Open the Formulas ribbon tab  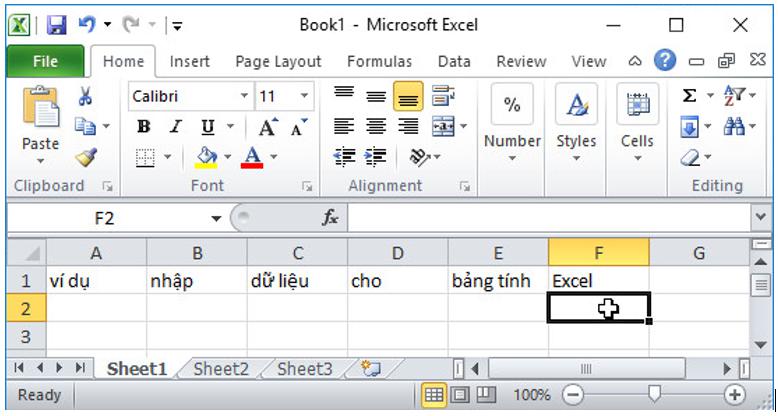tap(379, 61)
